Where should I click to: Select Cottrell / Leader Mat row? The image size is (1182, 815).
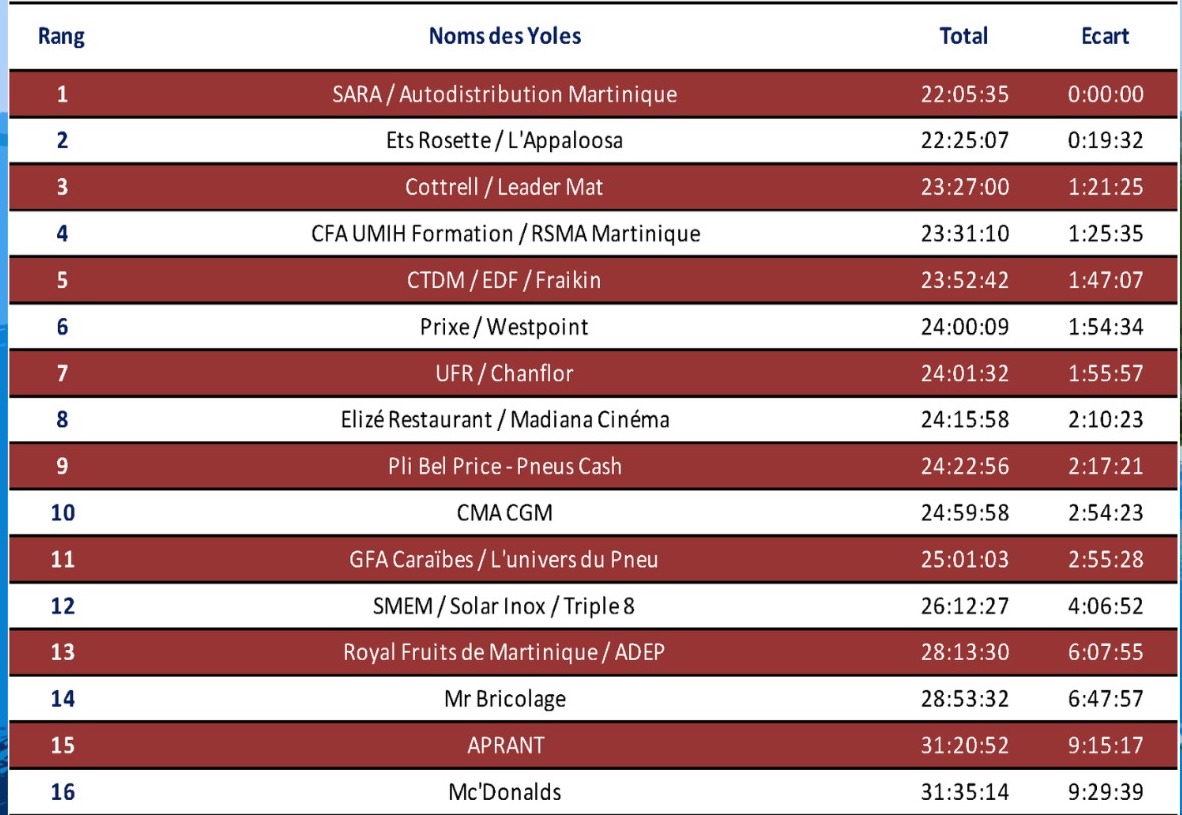click(593, 187)
